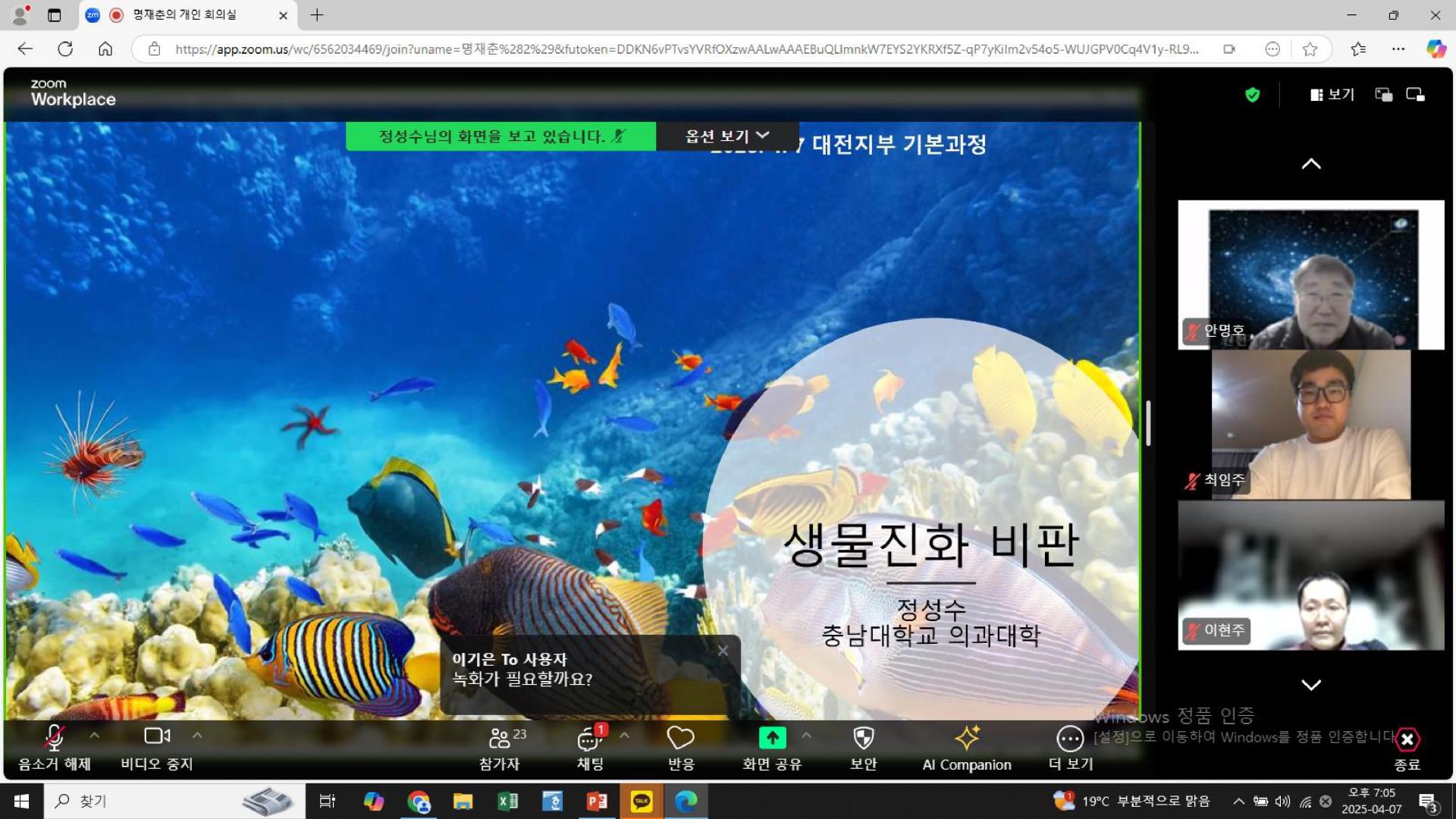Viewport: 1456px width, 819px height.
Task: Click the green screen-sharing notice banner
Action: click(501, 136)
